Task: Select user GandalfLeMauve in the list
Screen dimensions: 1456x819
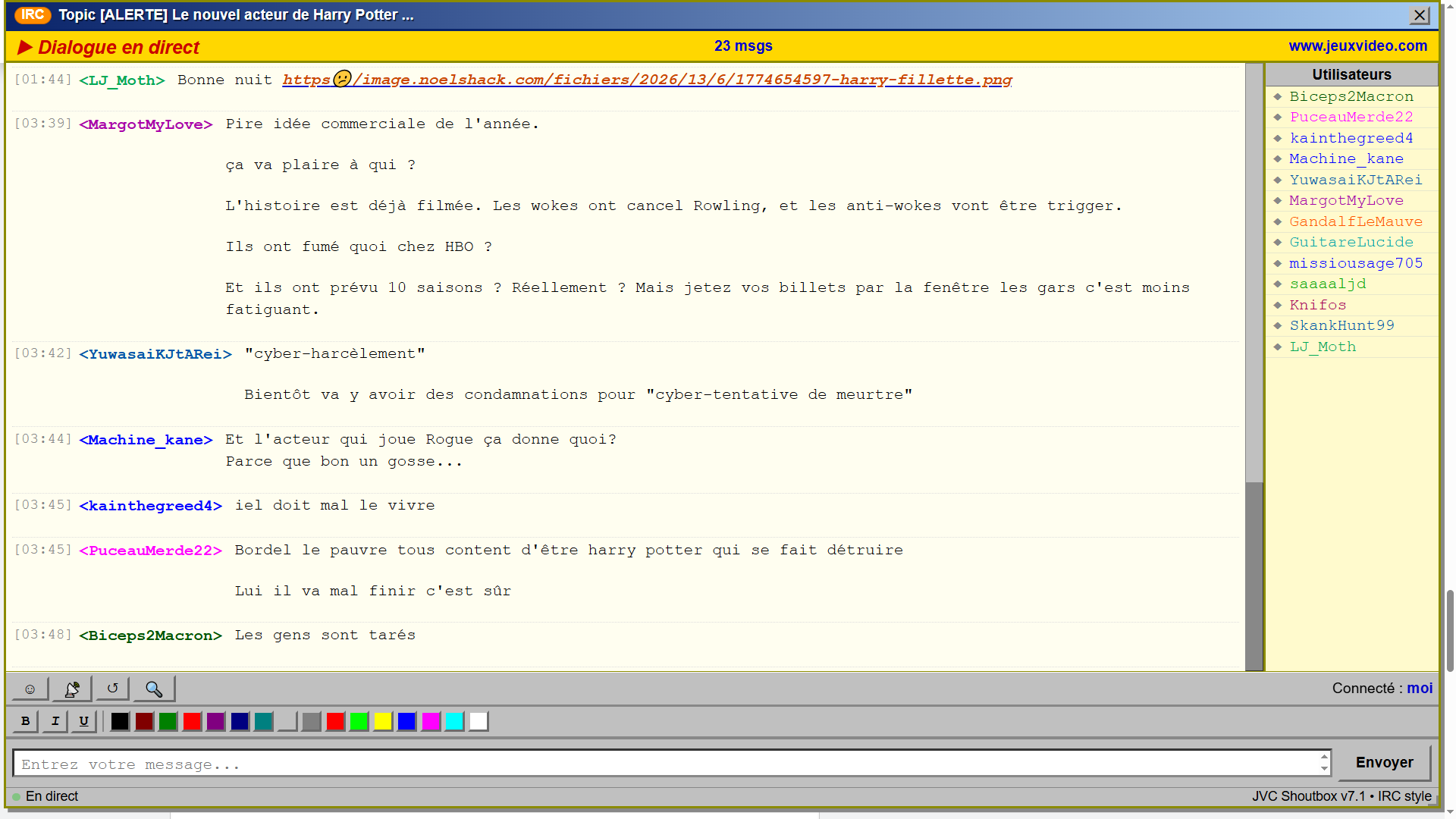Action: [x=1355, y=221]
